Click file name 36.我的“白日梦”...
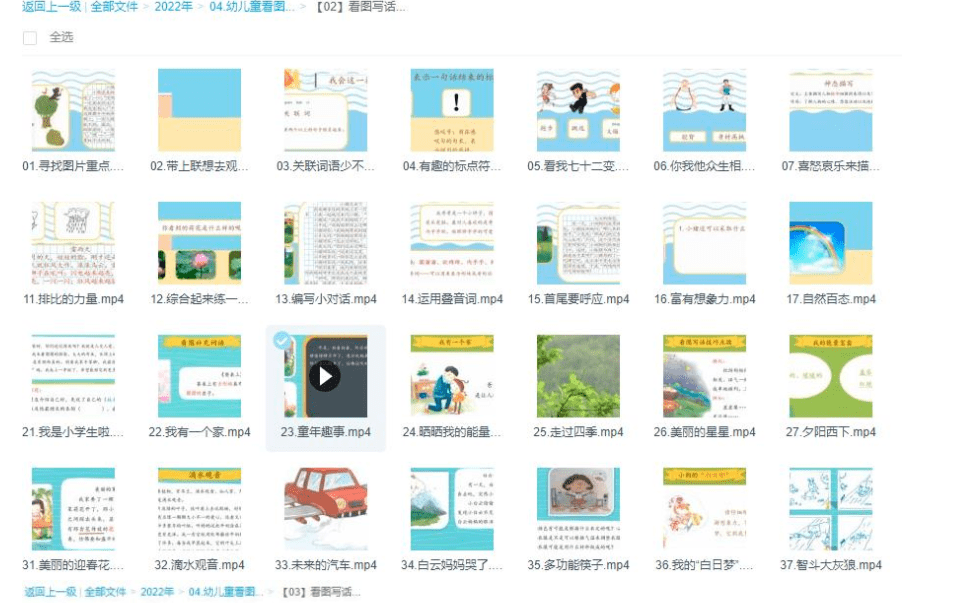Screen dimensions: 973x603 [704, 565]
